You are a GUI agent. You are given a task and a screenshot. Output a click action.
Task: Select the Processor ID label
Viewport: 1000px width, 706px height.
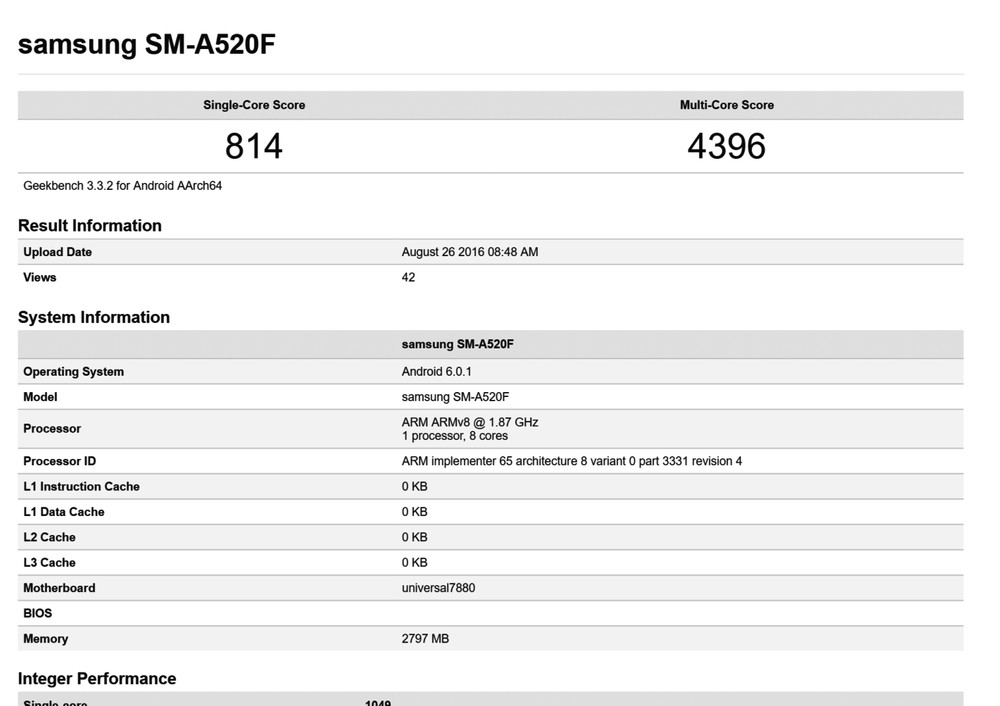59,461
